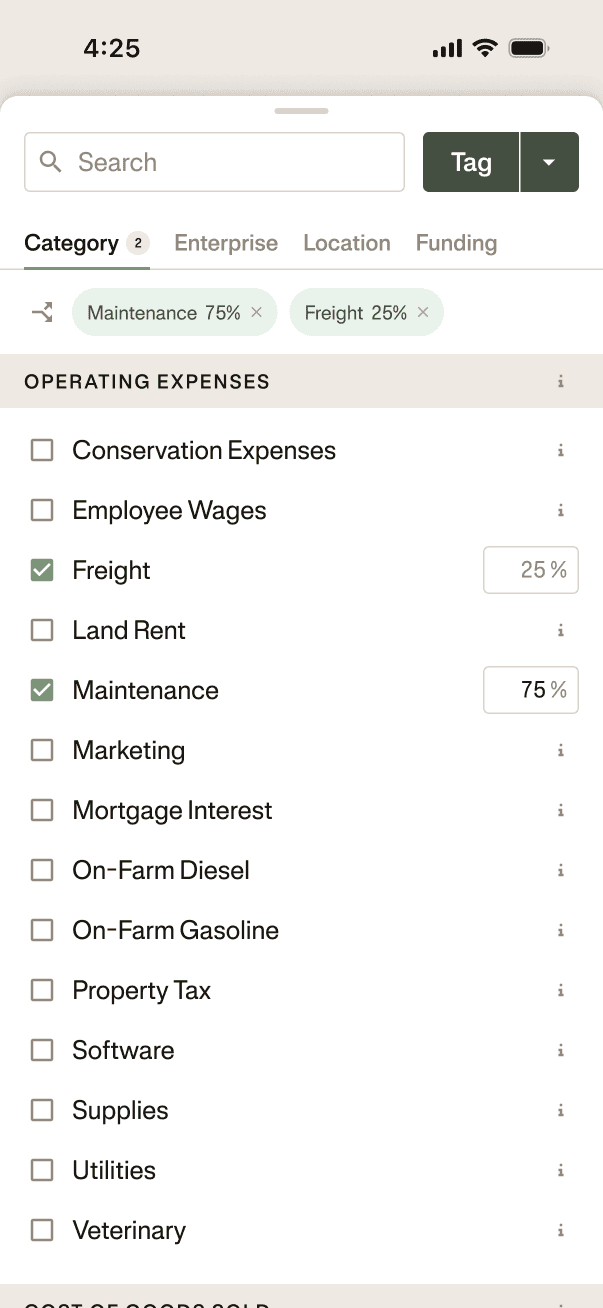
Task: Open the Location tab
Action: [346, 243]
